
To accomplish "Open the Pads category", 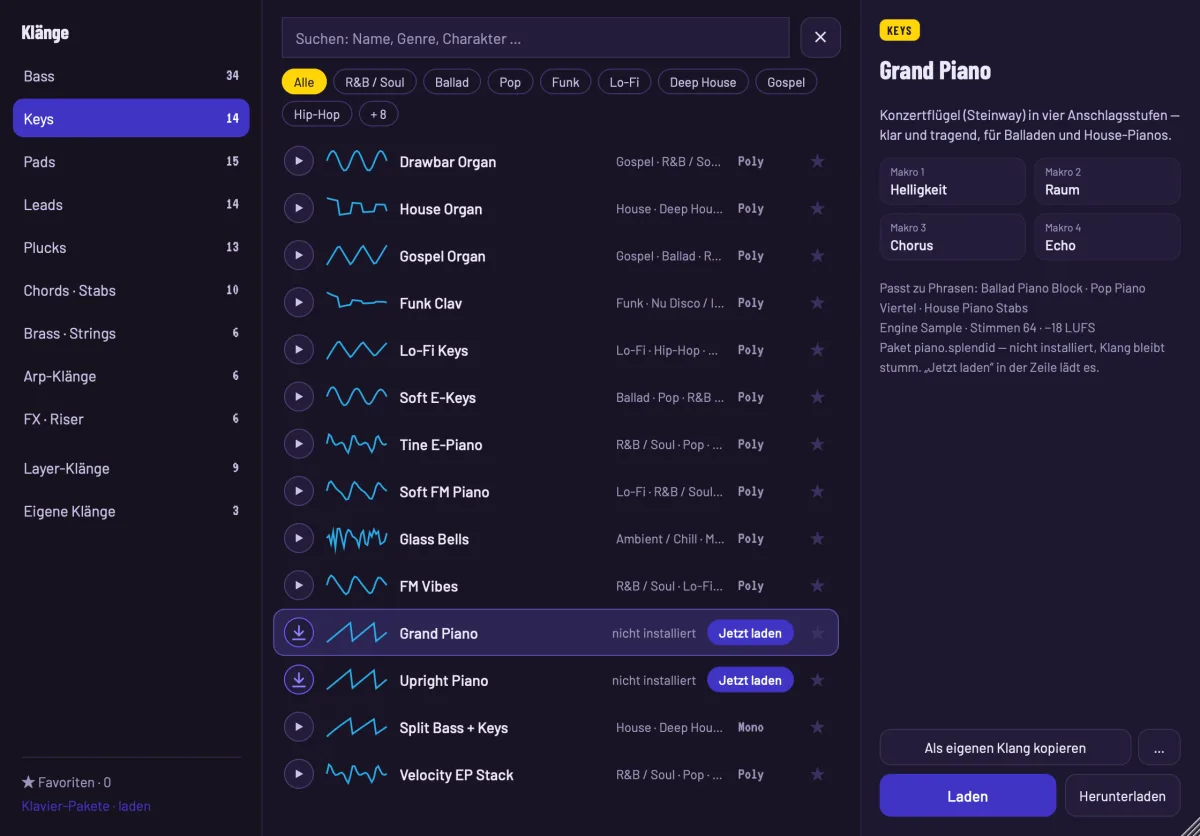I will (131, 161).
